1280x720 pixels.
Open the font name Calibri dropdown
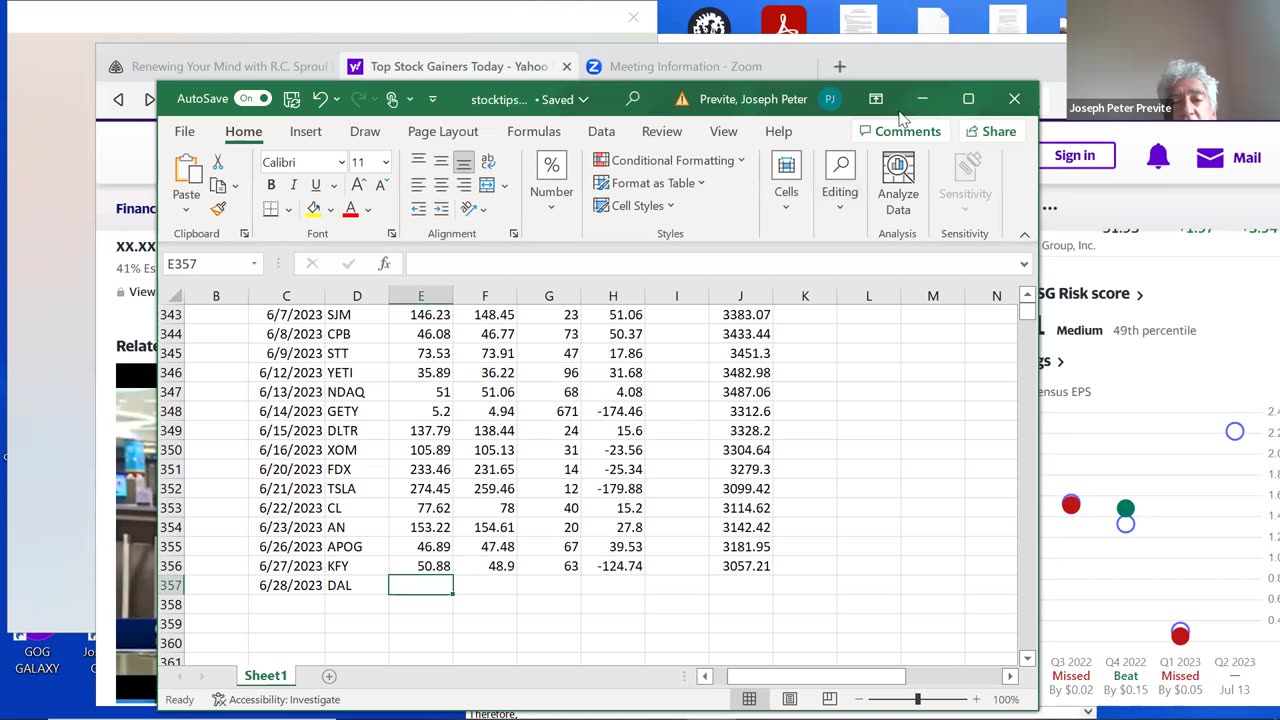tap(341, 162)
